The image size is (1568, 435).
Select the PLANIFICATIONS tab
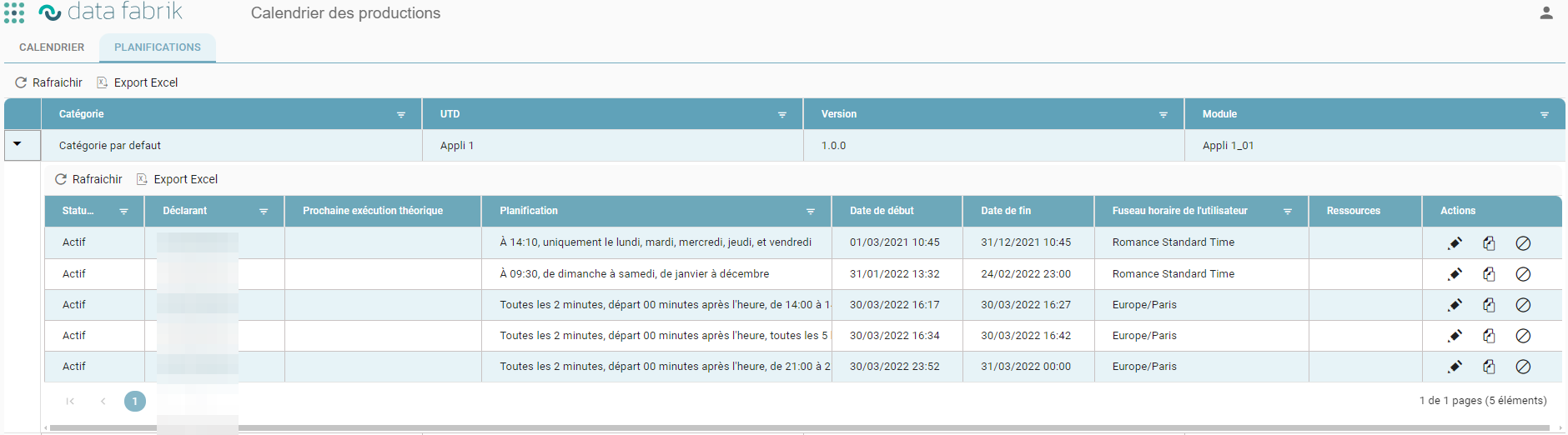158,47
